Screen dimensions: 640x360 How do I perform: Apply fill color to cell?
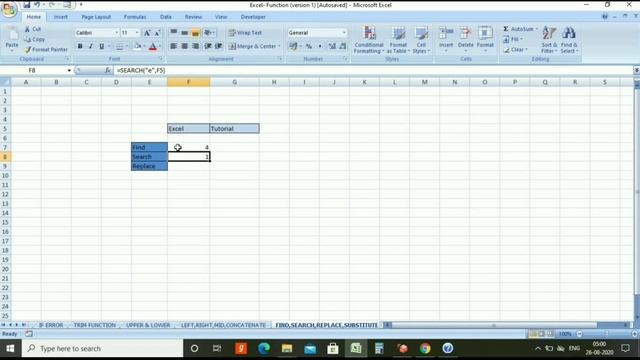tap(138, 46)
